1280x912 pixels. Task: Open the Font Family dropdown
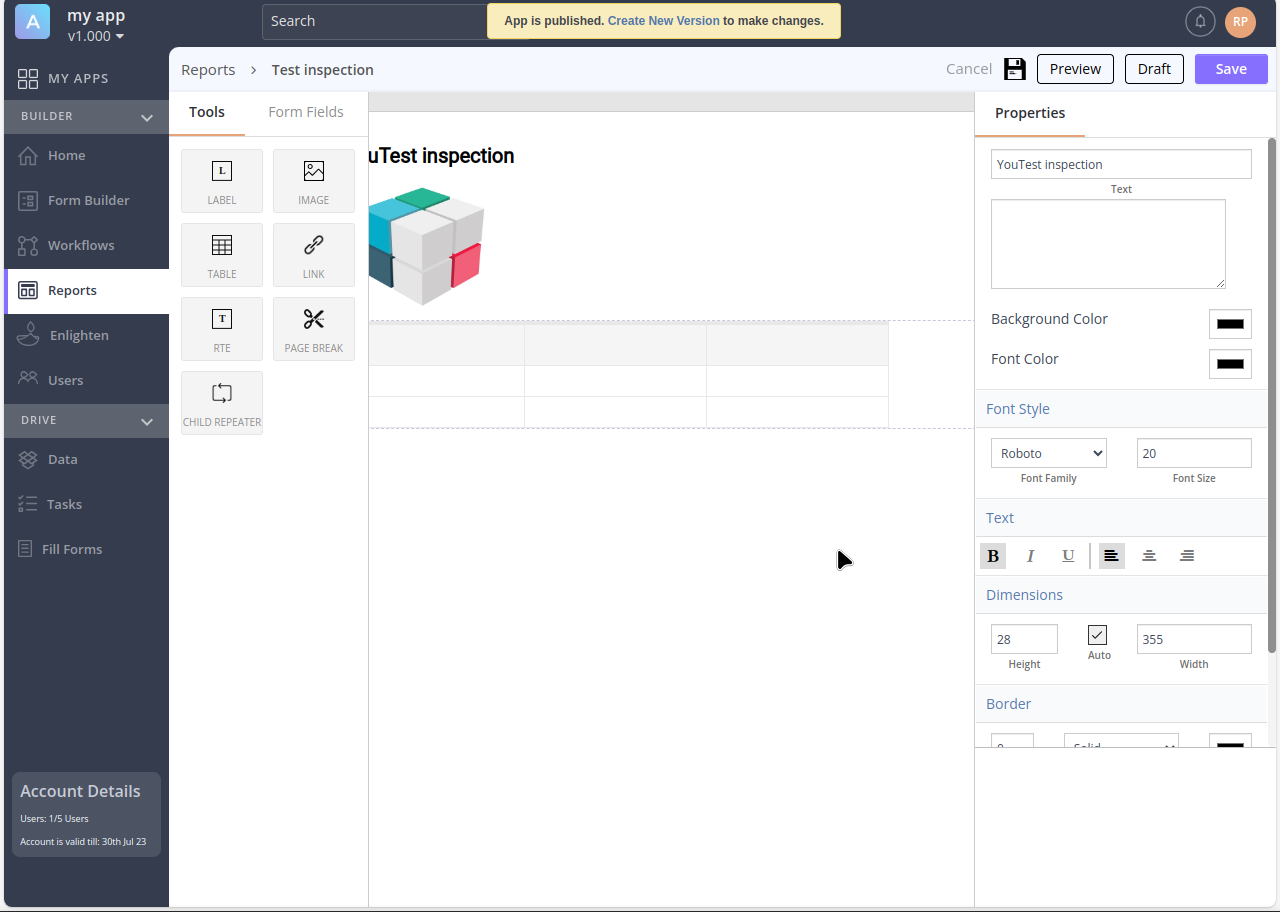pyautogui.click(x=1048, y=453)
